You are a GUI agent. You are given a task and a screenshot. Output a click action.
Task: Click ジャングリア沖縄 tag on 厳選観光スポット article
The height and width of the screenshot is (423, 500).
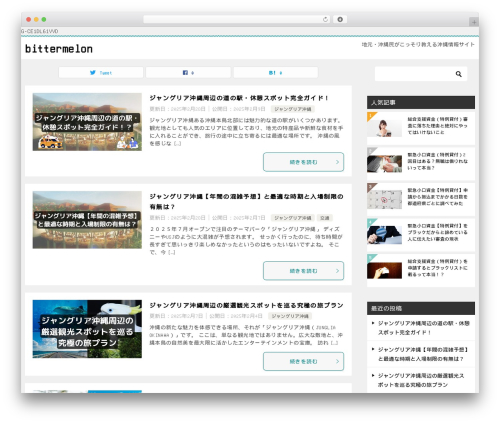[x=290, y=316]
